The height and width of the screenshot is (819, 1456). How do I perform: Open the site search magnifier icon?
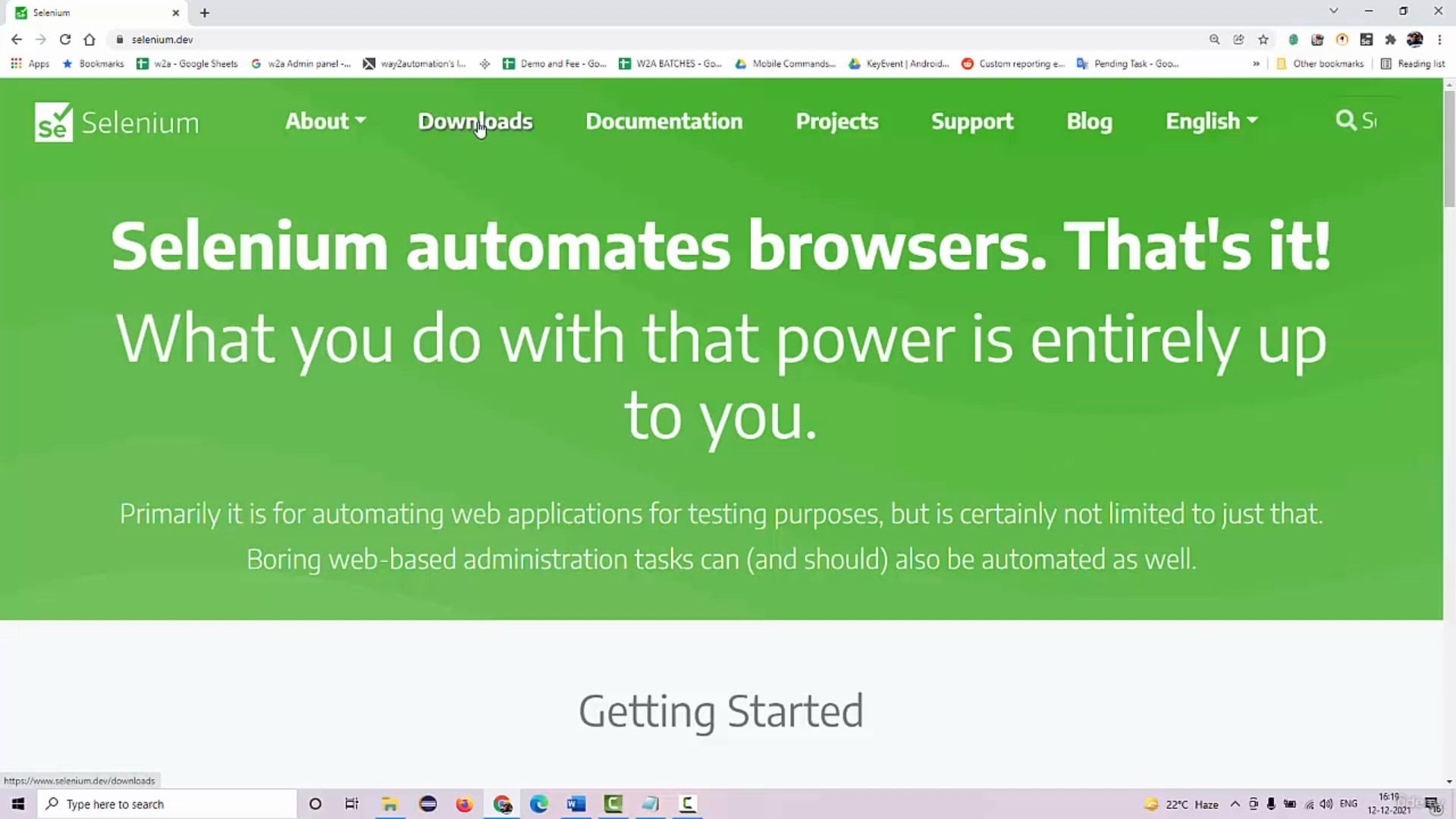1345,121
